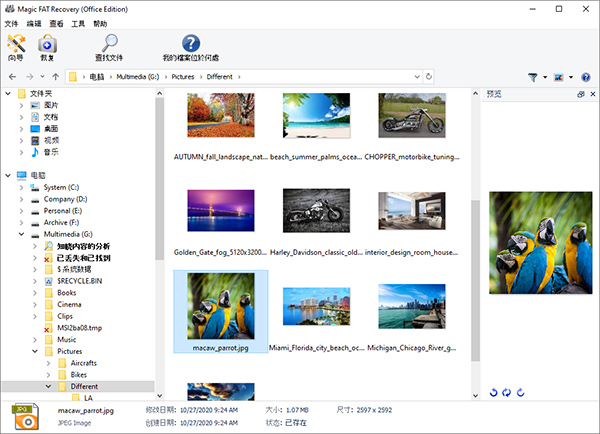Select the 音乐 music library
The width and height of the screenshot is (600, 434).
(51, 152)
